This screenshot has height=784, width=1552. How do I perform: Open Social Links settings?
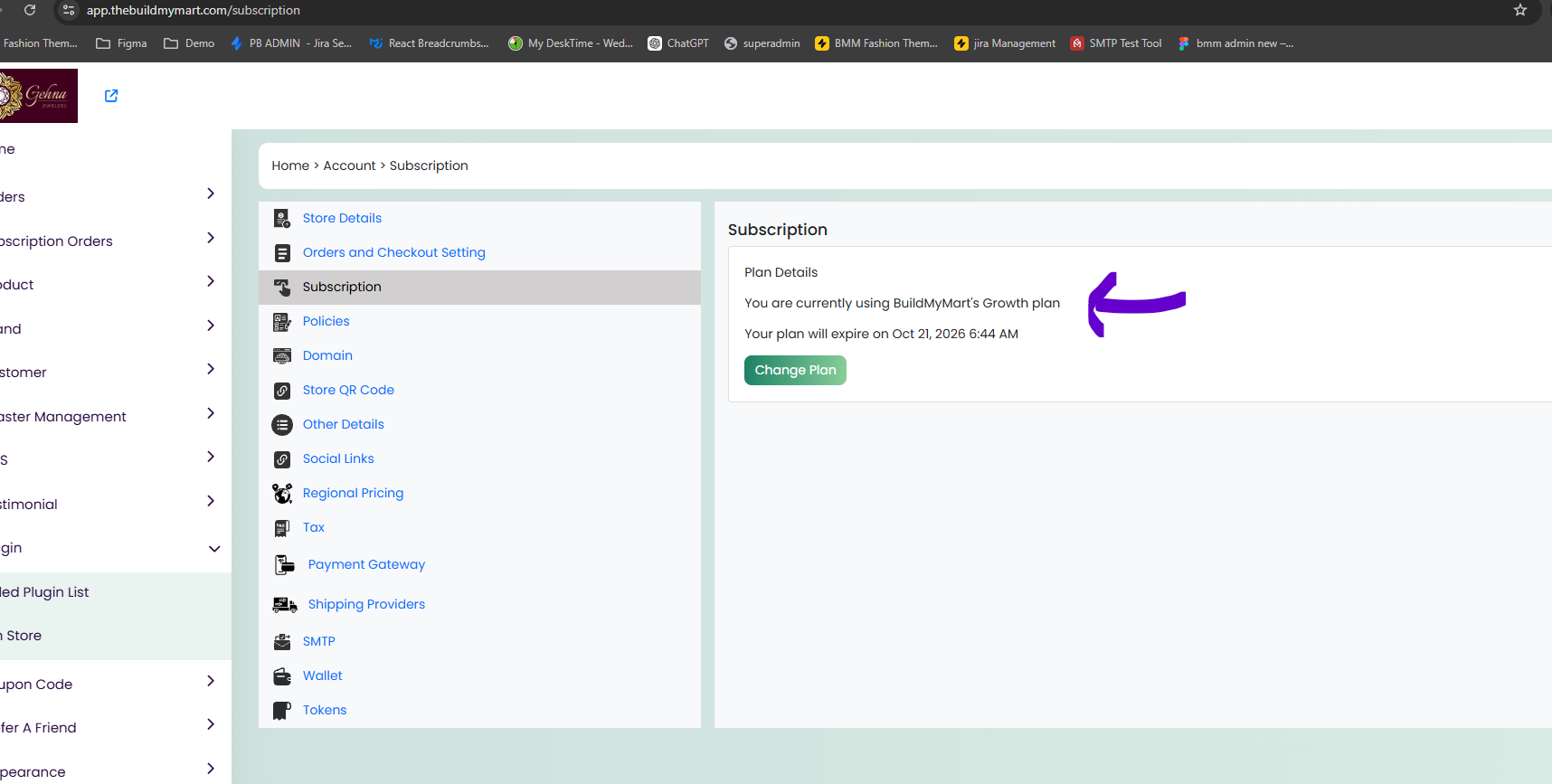click(338, 458)
